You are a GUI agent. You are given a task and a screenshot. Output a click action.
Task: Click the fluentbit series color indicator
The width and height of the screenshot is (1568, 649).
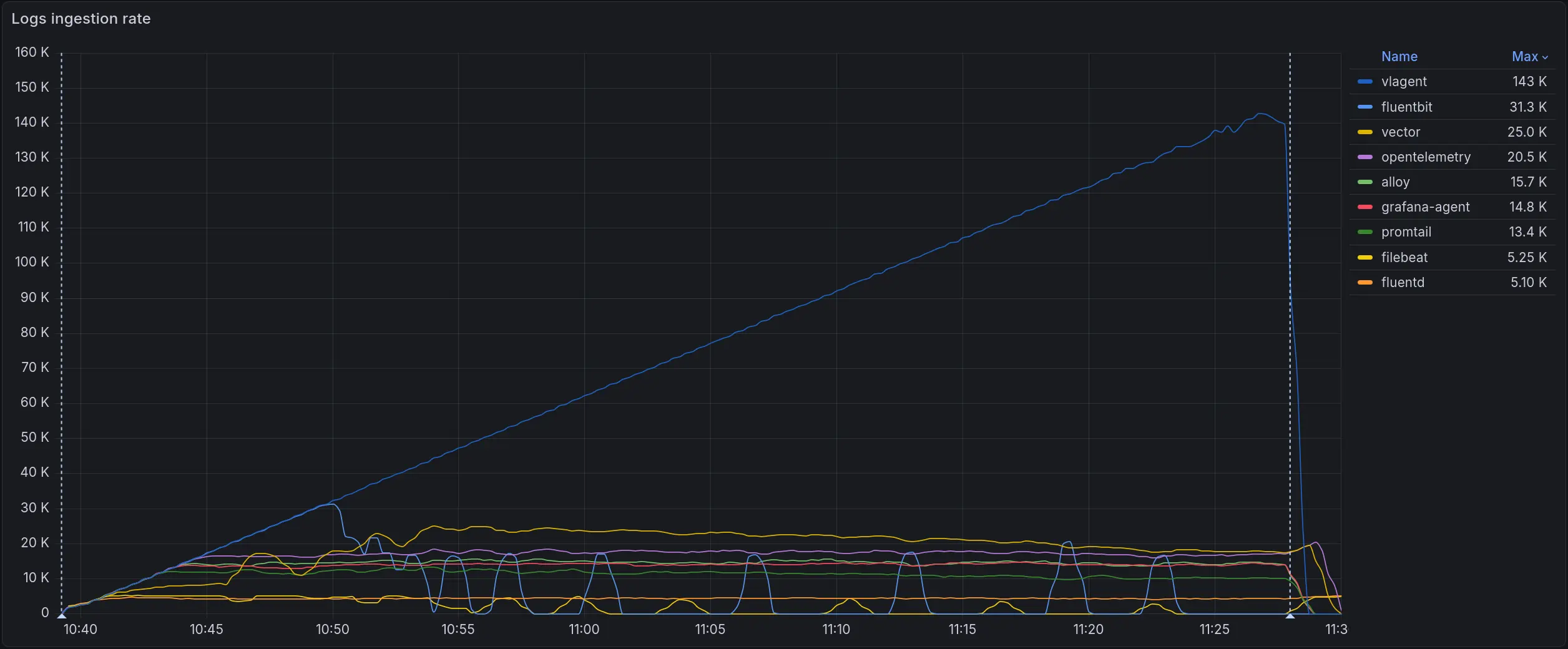[x=1365, y=107]
